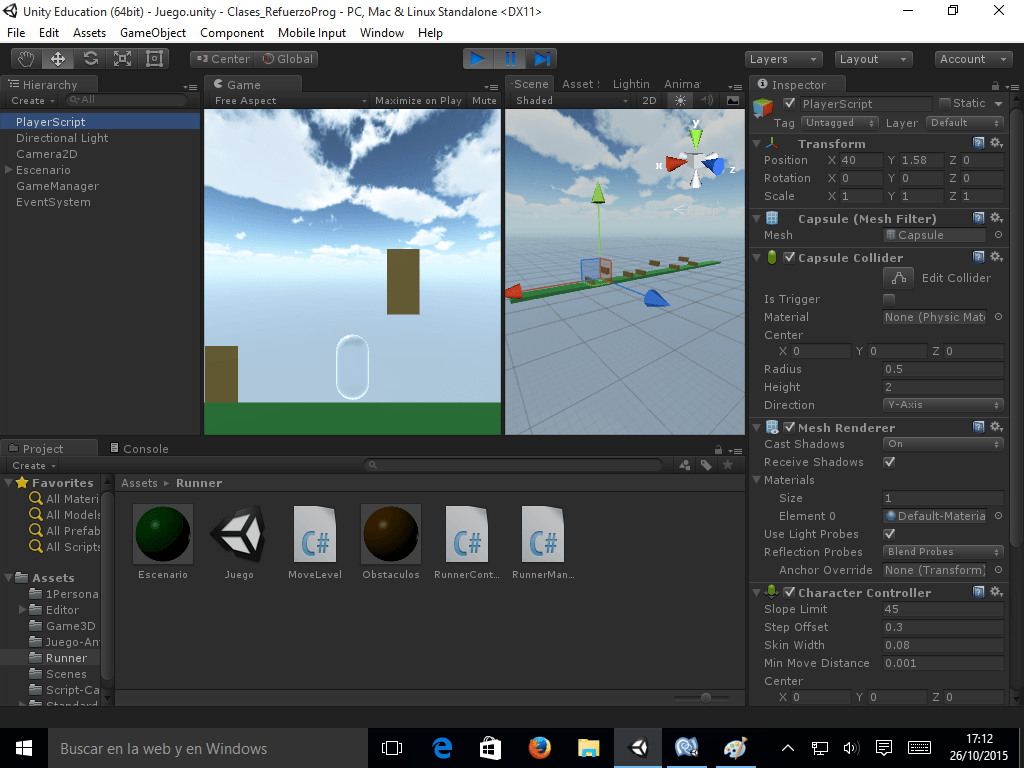
Task: Disable the Mesh Renderer component
Action: [789, 427]
